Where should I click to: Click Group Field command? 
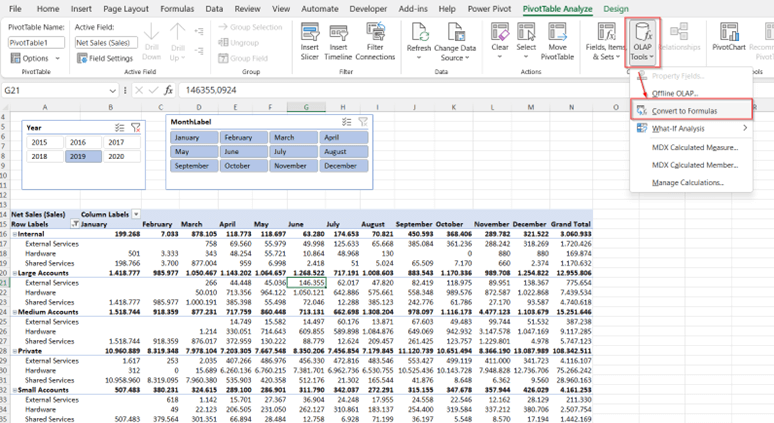(x=243, y=58)
